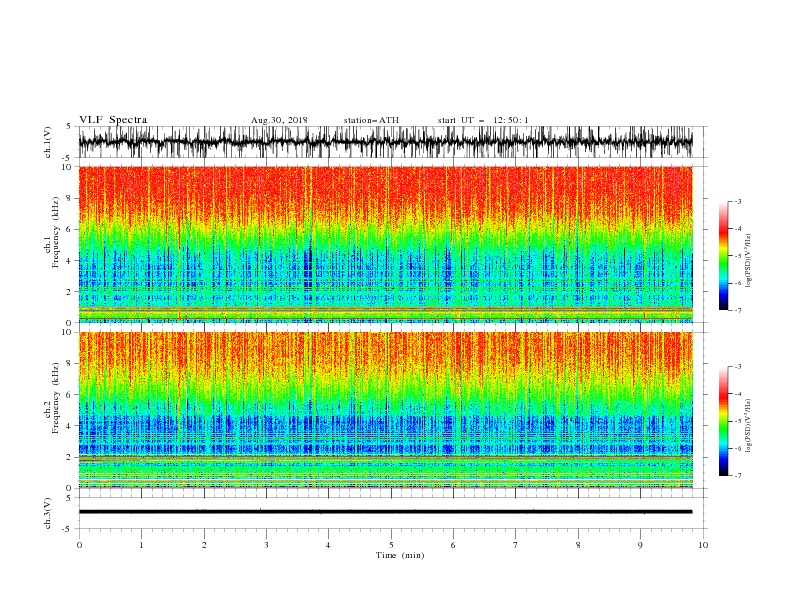
Task: Click the '-7' value on ch.2 colorbar
Action: pos(738,476)
